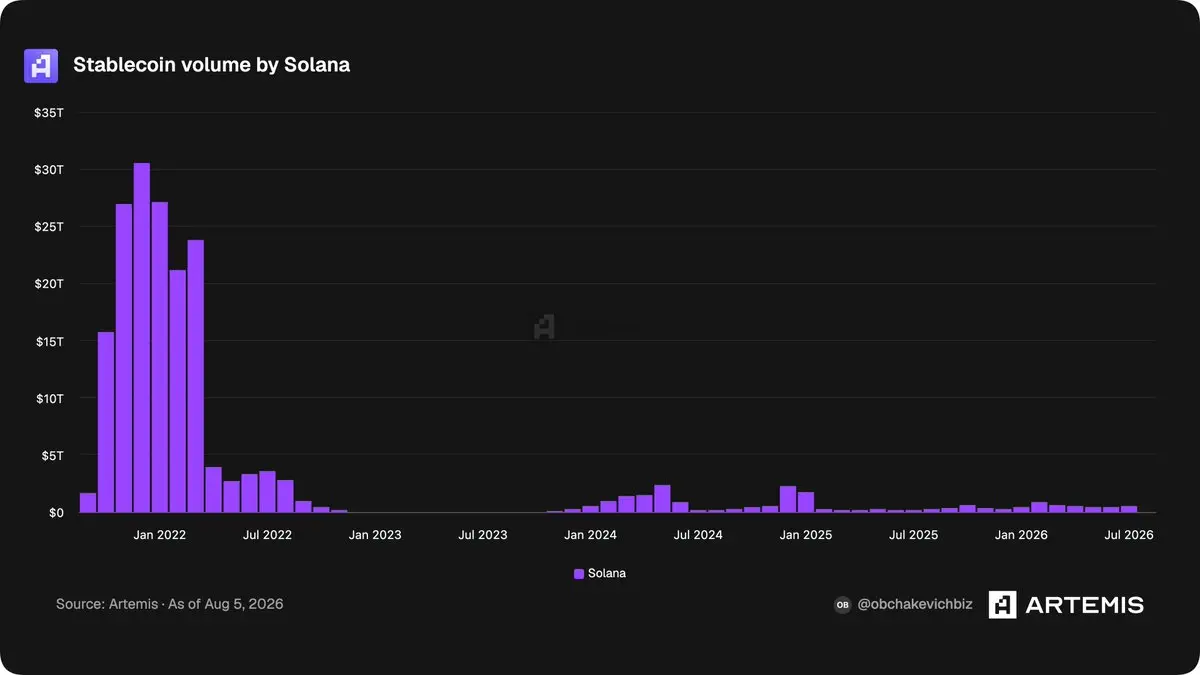
Task: Click the Jul 2022 x-axis label
Action: (x=268, y=535)
